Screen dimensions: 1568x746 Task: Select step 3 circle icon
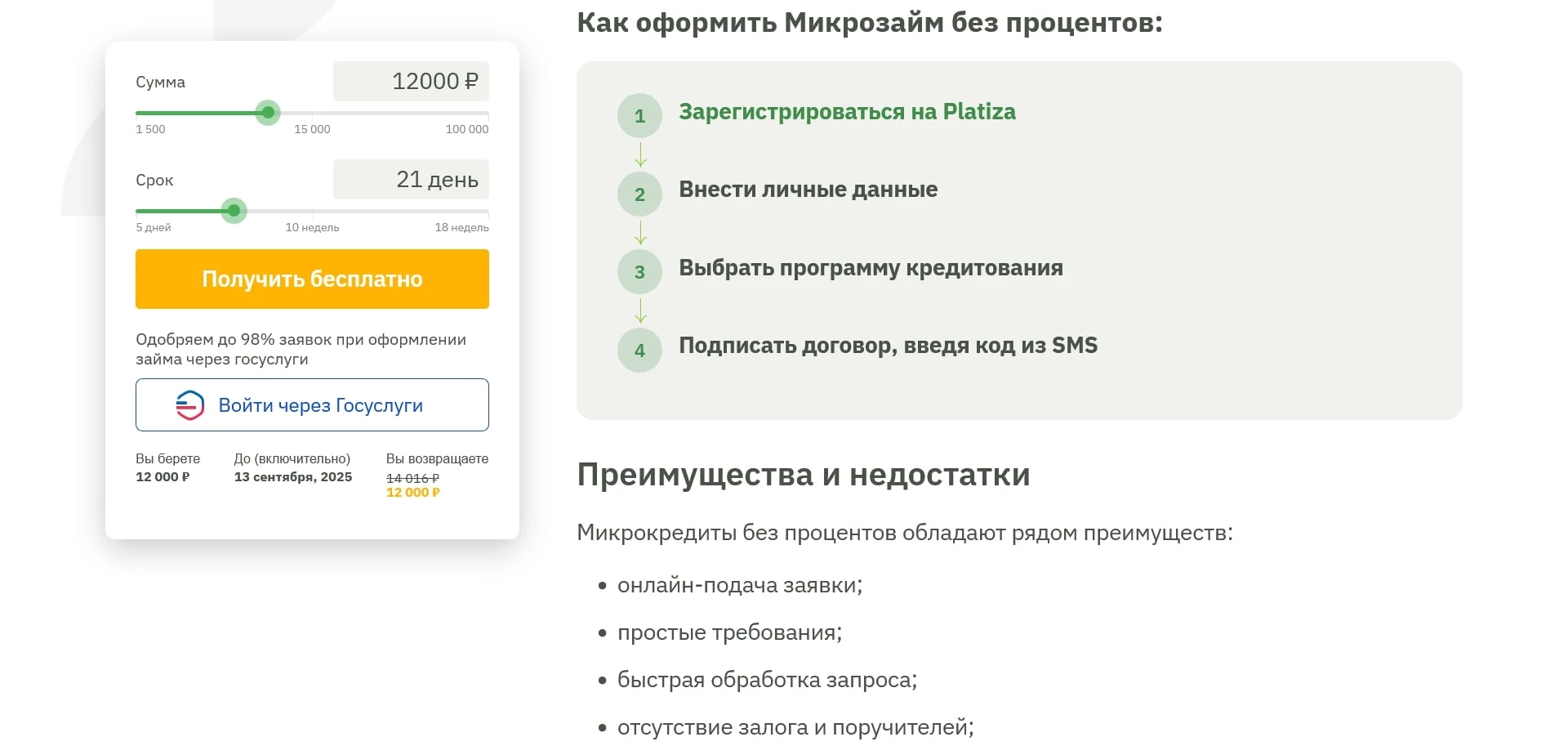tap(640, 272)
